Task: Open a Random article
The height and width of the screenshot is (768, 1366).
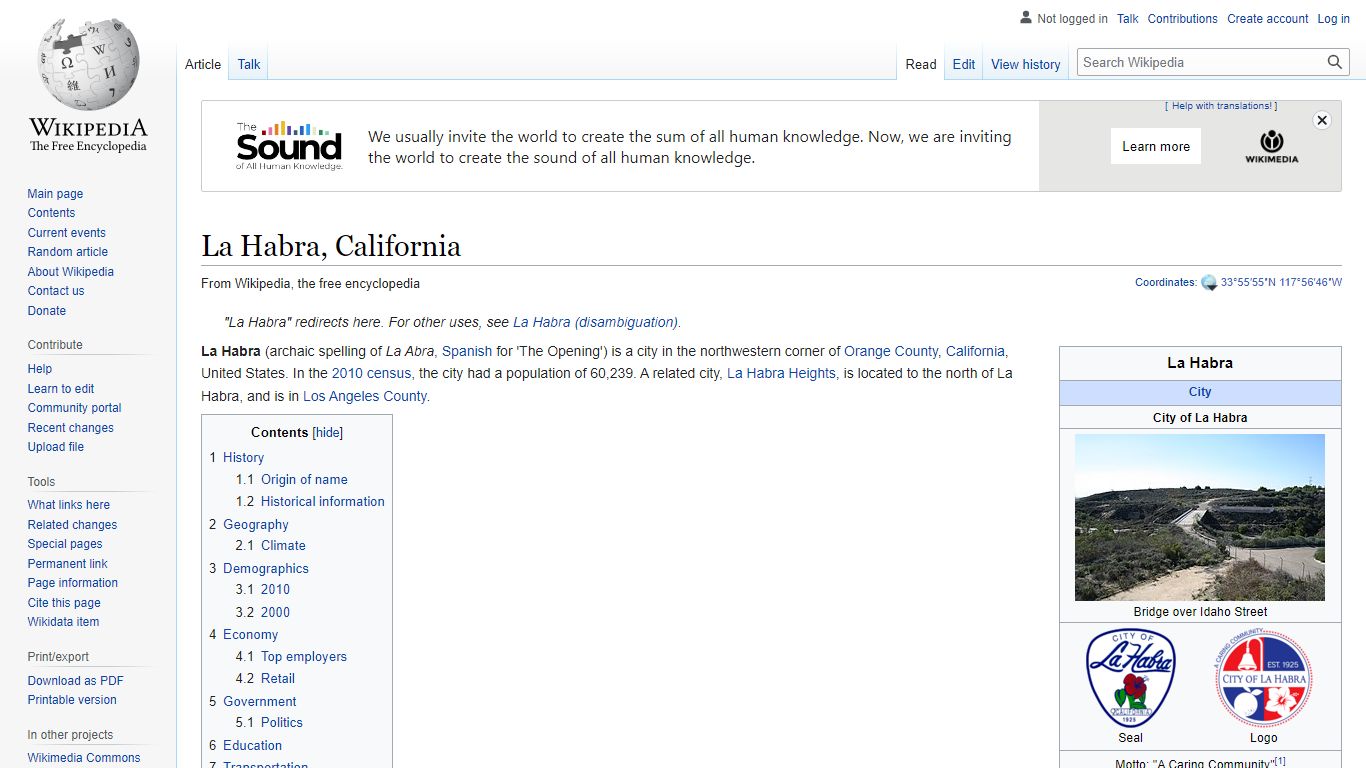Action: tap(67, 252)
